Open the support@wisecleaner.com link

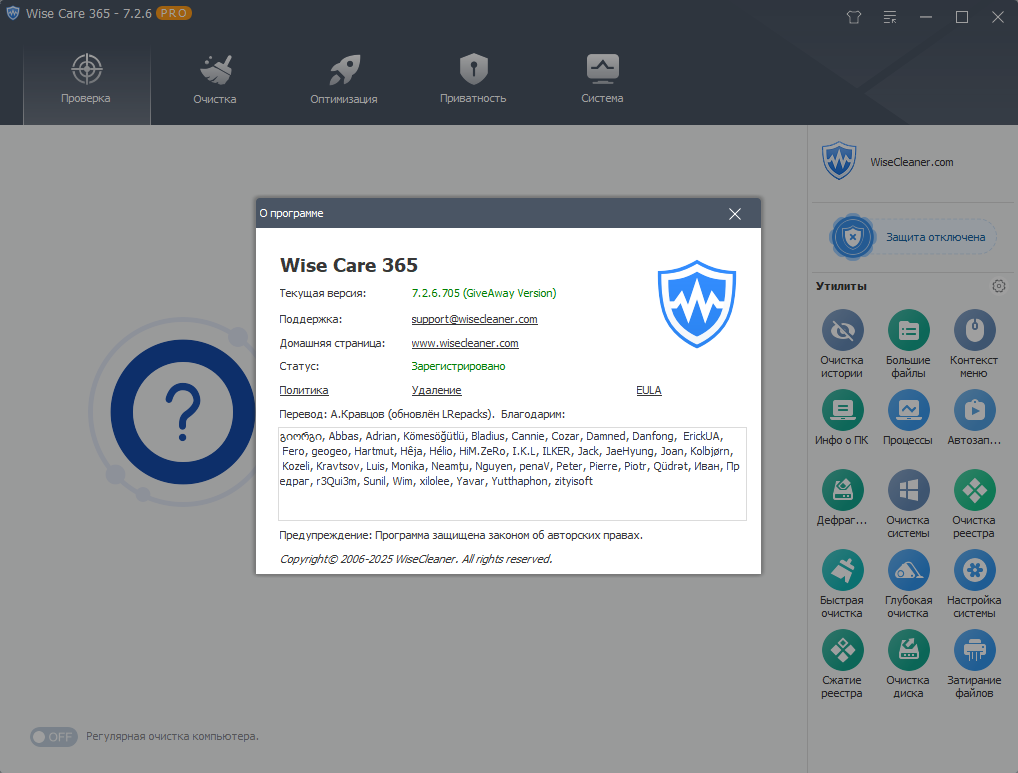tap(475, 319)
